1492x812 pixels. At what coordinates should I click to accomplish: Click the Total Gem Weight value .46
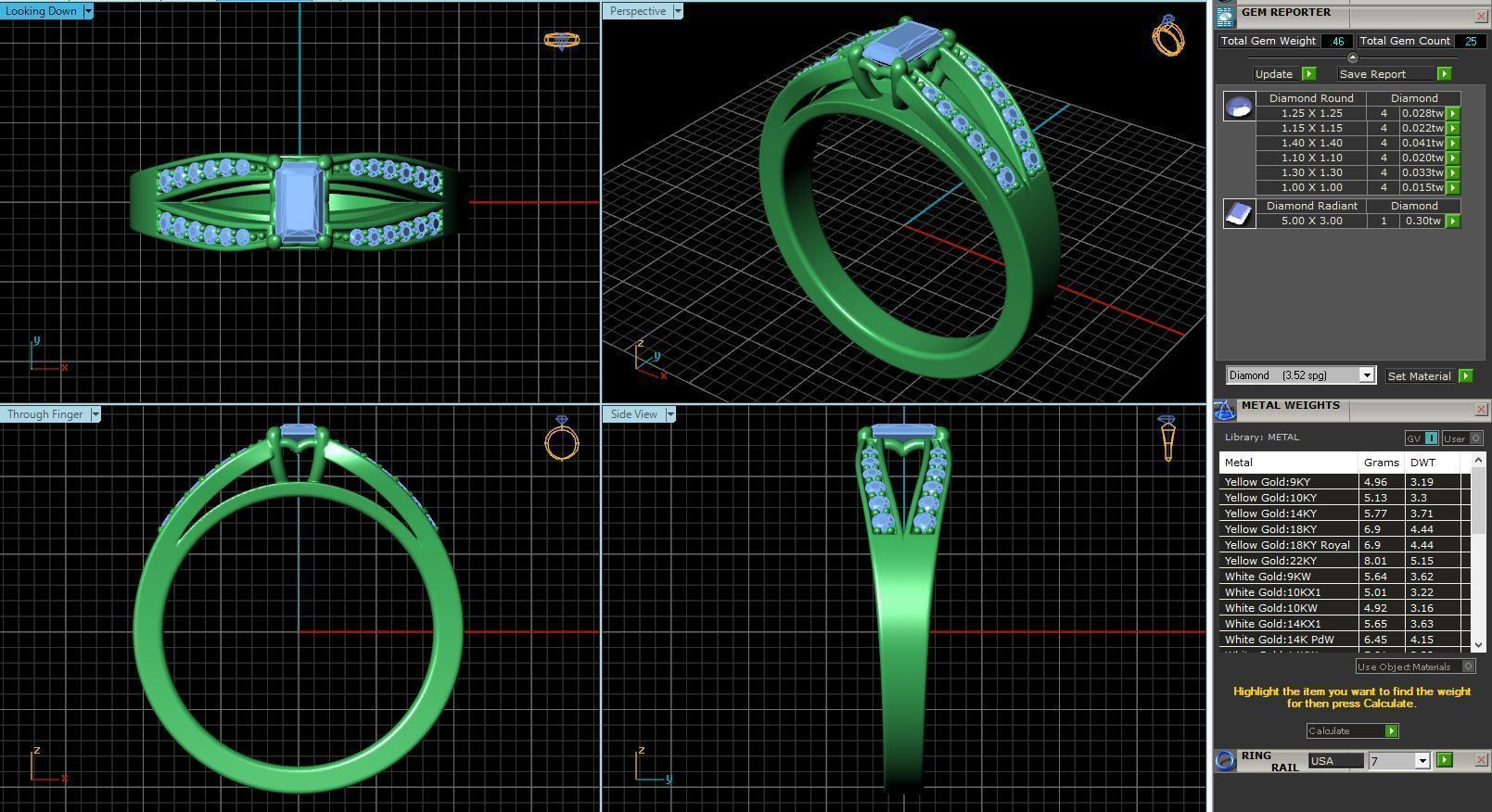1336,41
